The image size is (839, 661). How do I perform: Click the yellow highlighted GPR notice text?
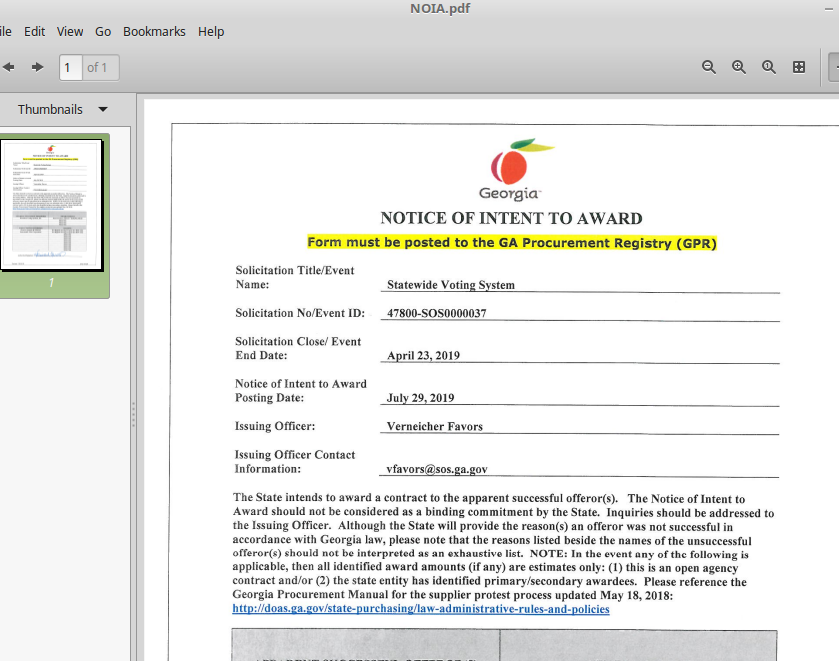[x=512, y=243]
